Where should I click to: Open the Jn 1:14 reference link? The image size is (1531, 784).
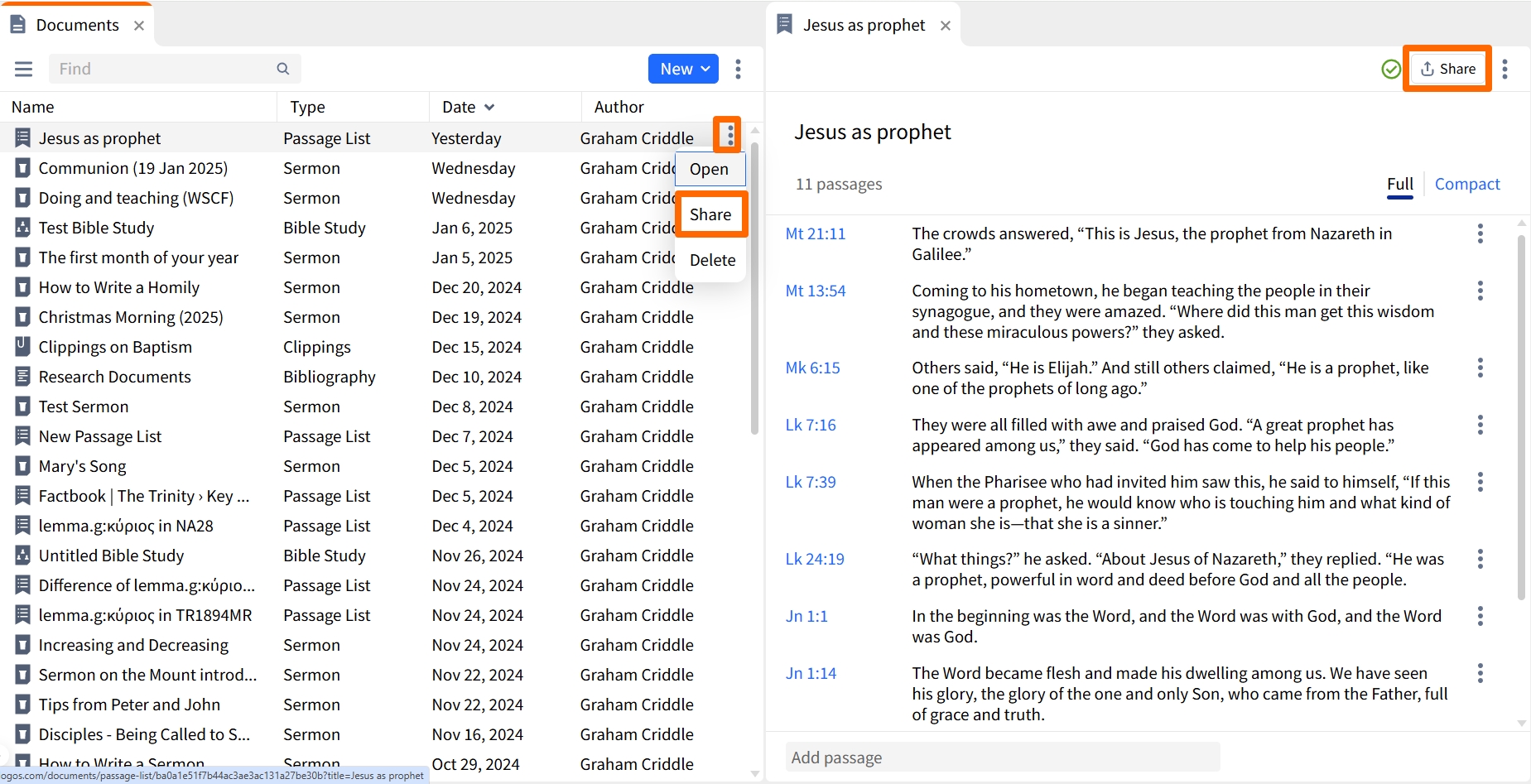pyautogui.click(x=811, y=673)
